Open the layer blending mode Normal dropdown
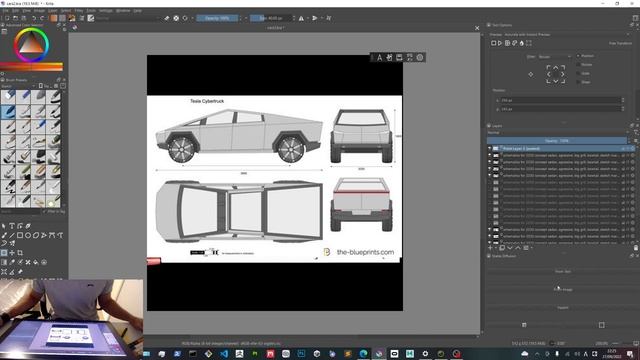Image resolution: width=640 pixels, height=360 pixels. (x=558, y=133)
